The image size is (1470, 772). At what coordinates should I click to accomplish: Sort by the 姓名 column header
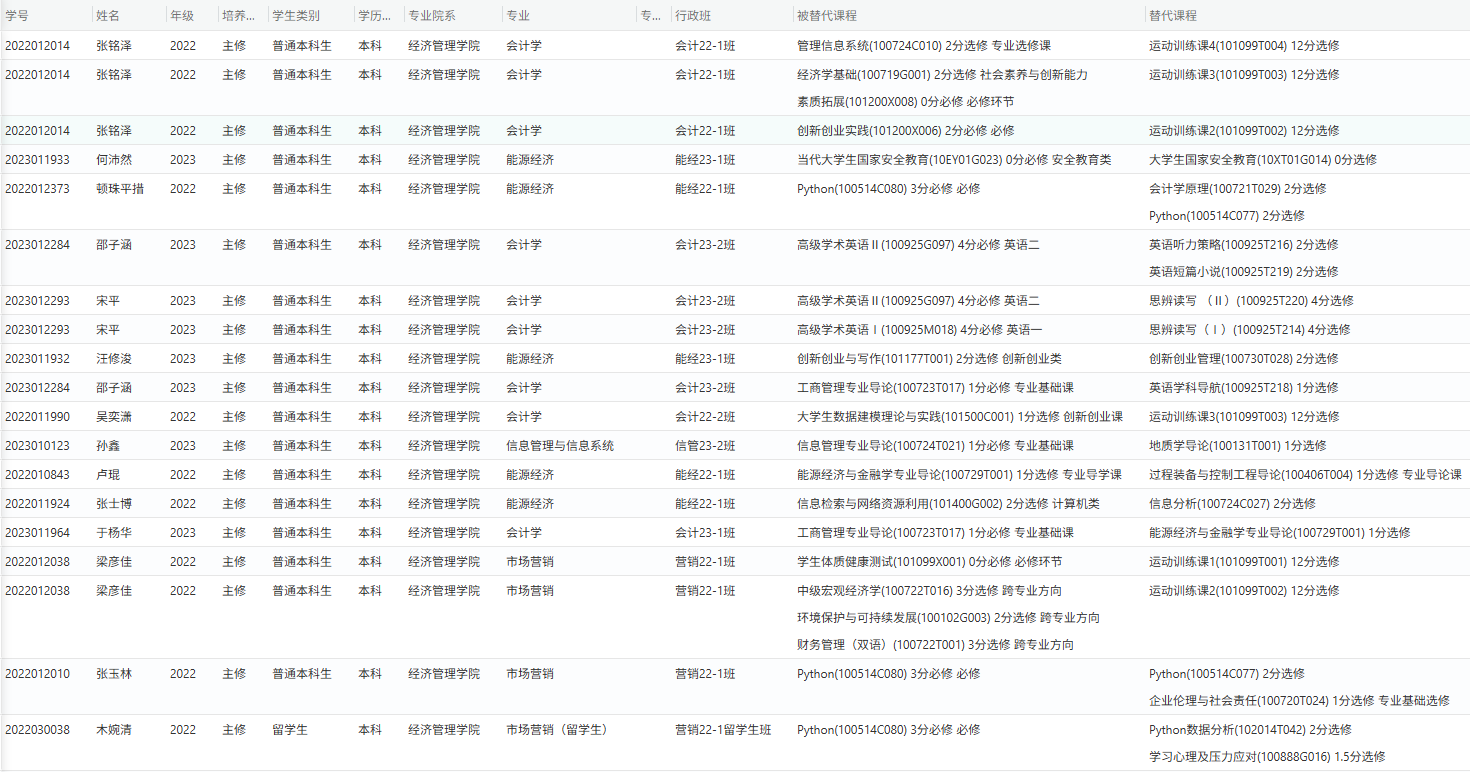point(107,16)
